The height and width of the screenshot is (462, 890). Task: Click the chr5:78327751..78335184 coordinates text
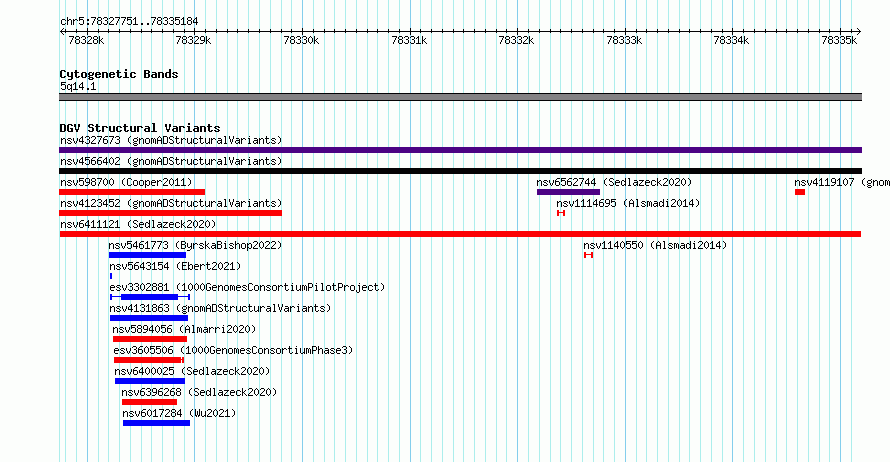129,22
